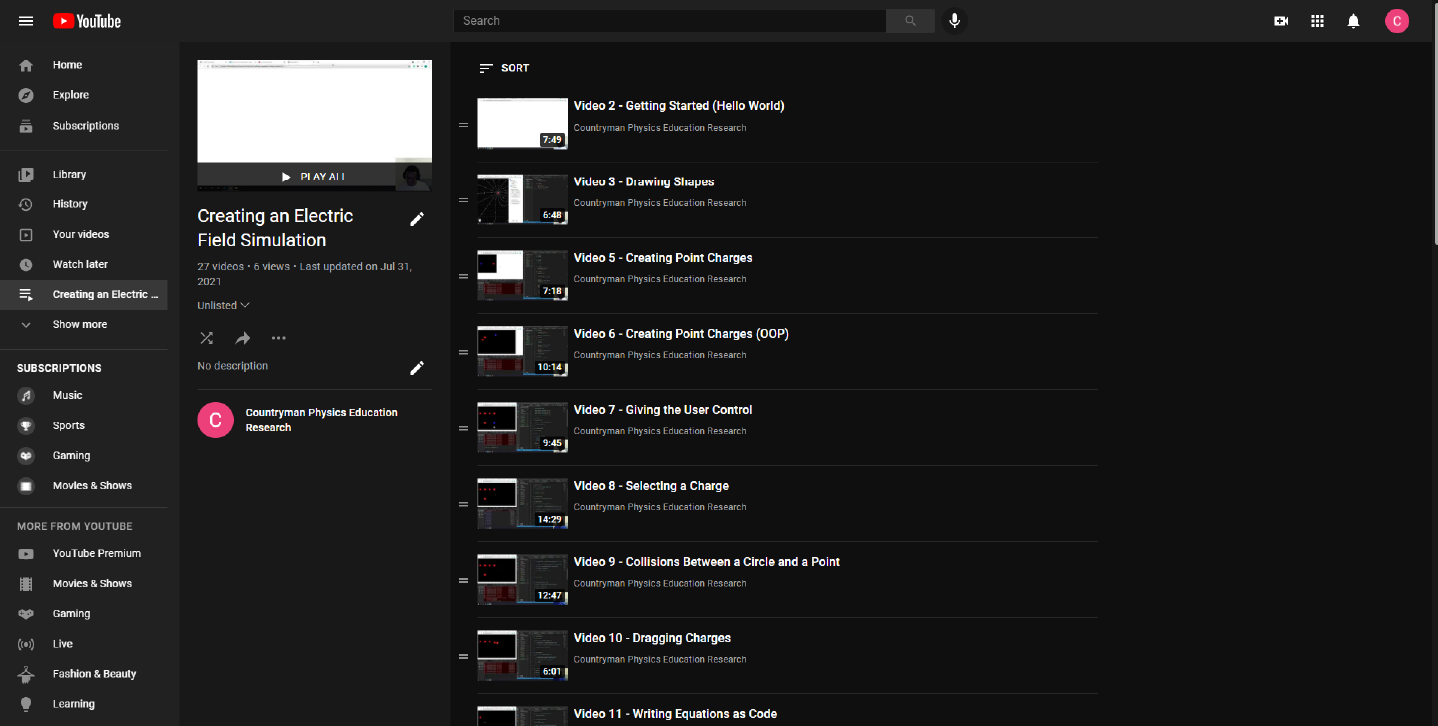Click the search magnifier button
The image size is (1438, 726).
pos(910,20)
